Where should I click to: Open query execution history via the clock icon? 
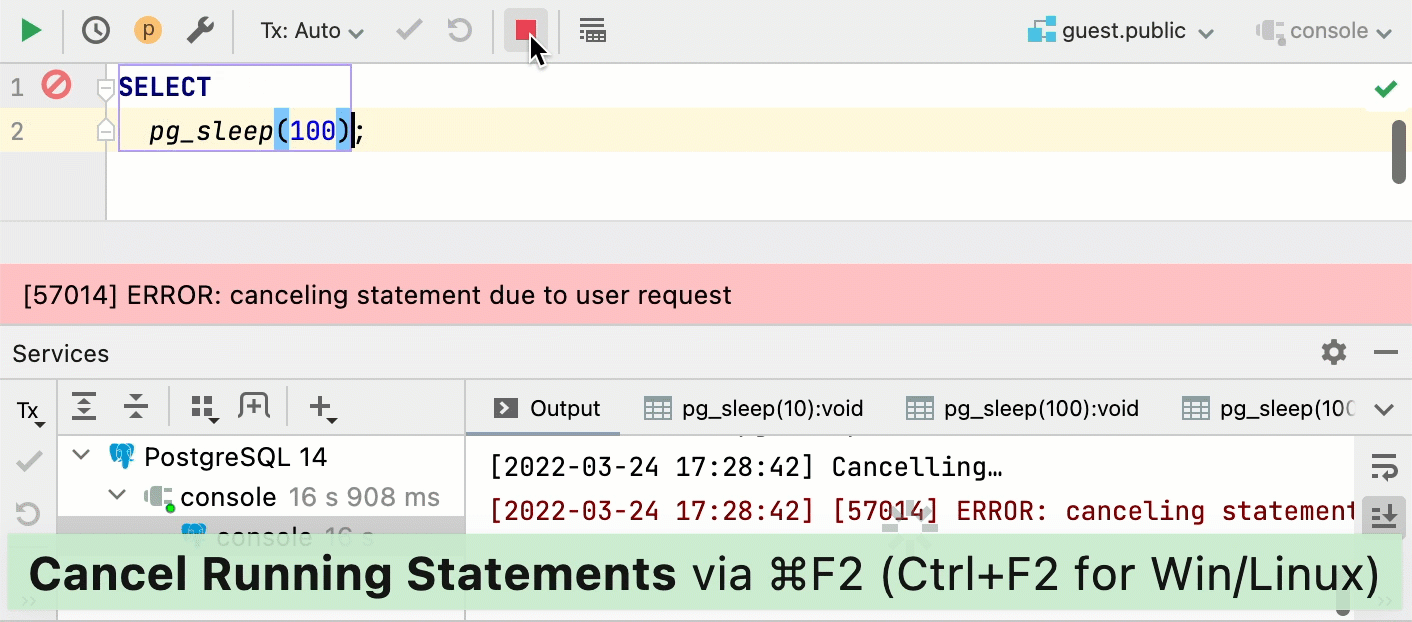coord(96,30)
